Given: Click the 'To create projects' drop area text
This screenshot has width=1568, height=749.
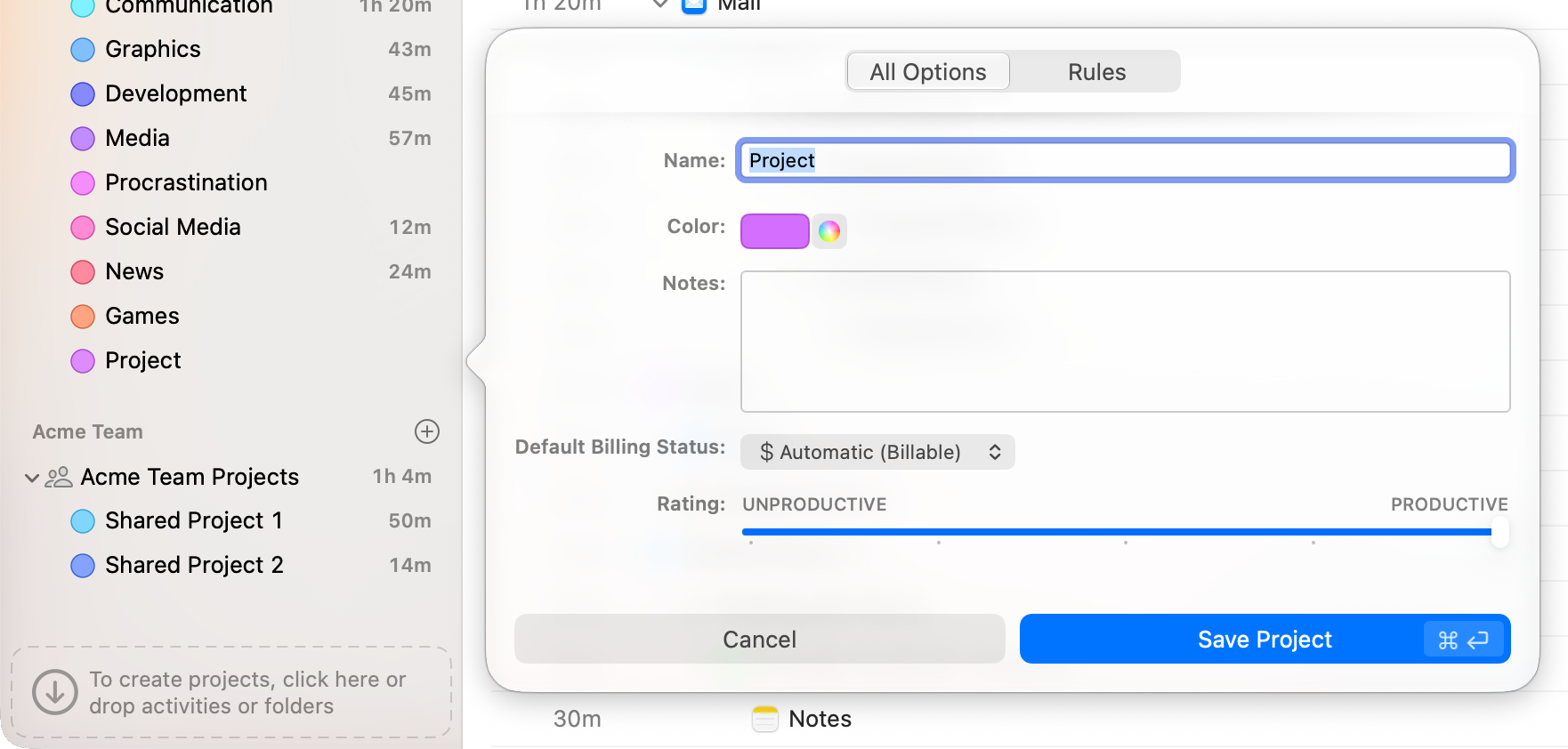Looking at the screenshot, I should pos(247,693).
